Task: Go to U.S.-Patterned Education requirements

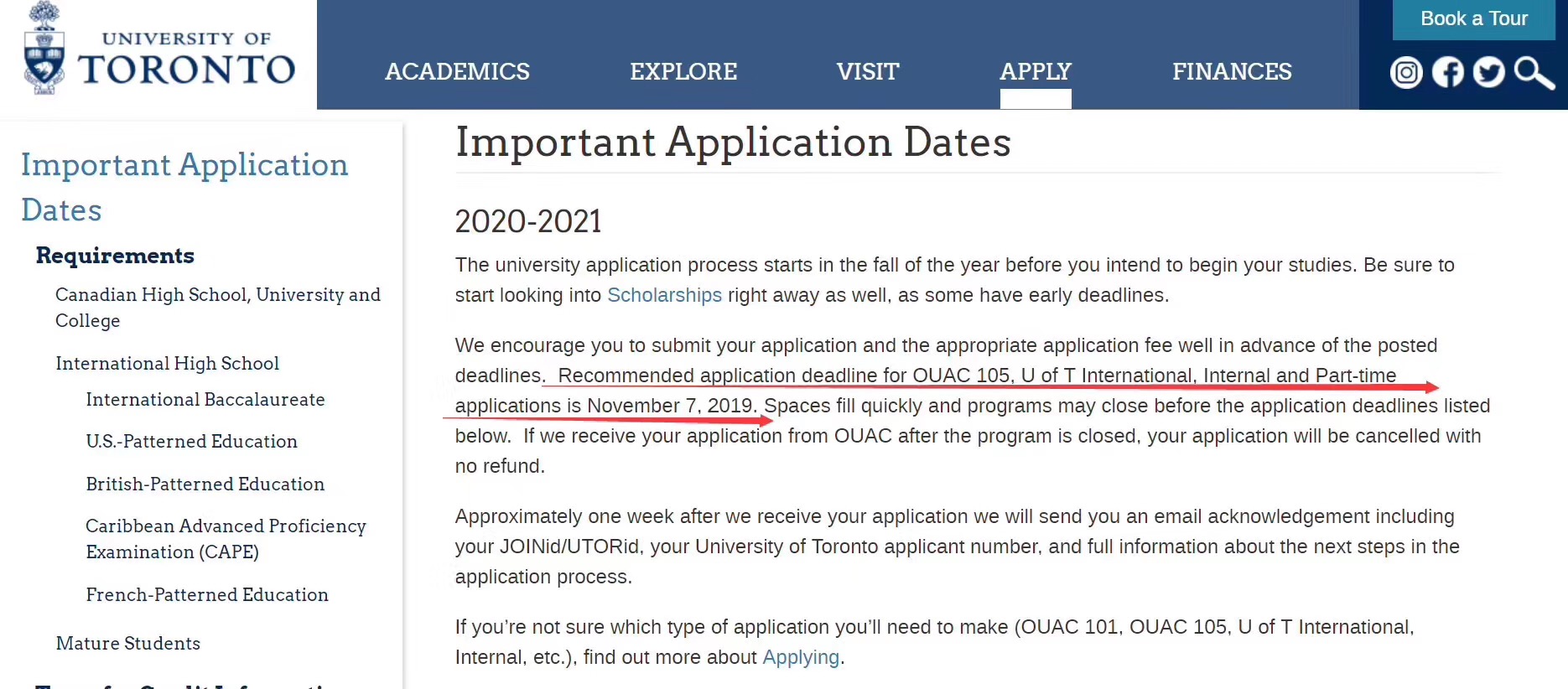Action: point(191,442)
